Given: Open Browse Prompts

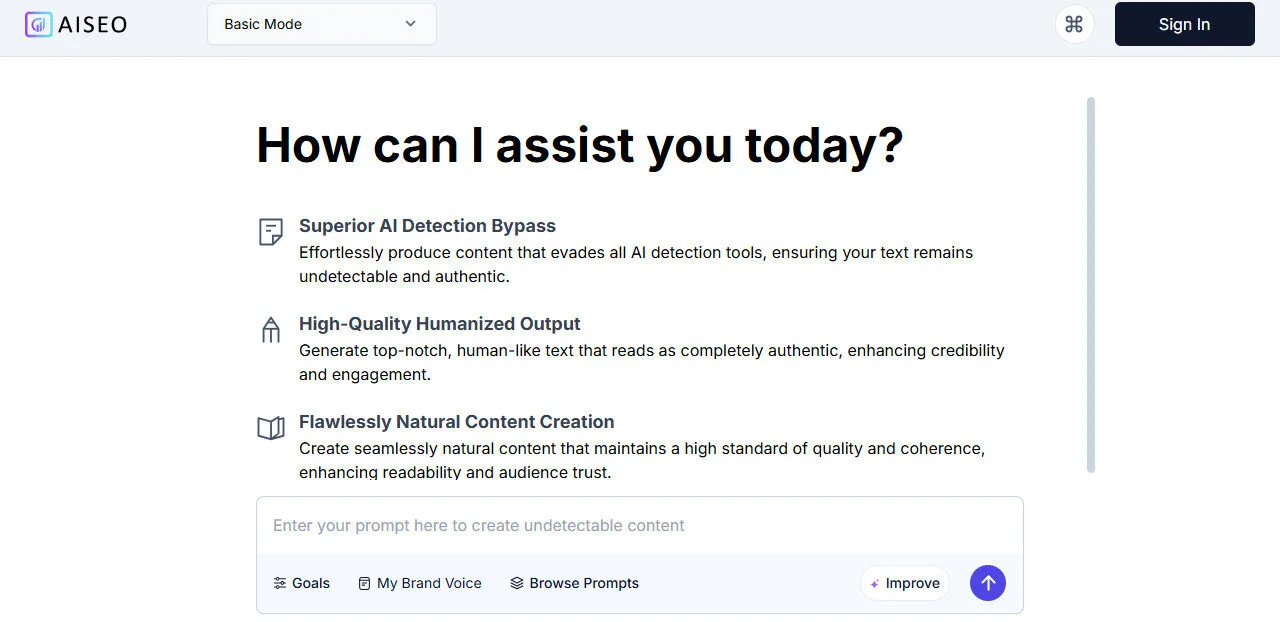Looking at the screenshot, I should coord(575,583).
